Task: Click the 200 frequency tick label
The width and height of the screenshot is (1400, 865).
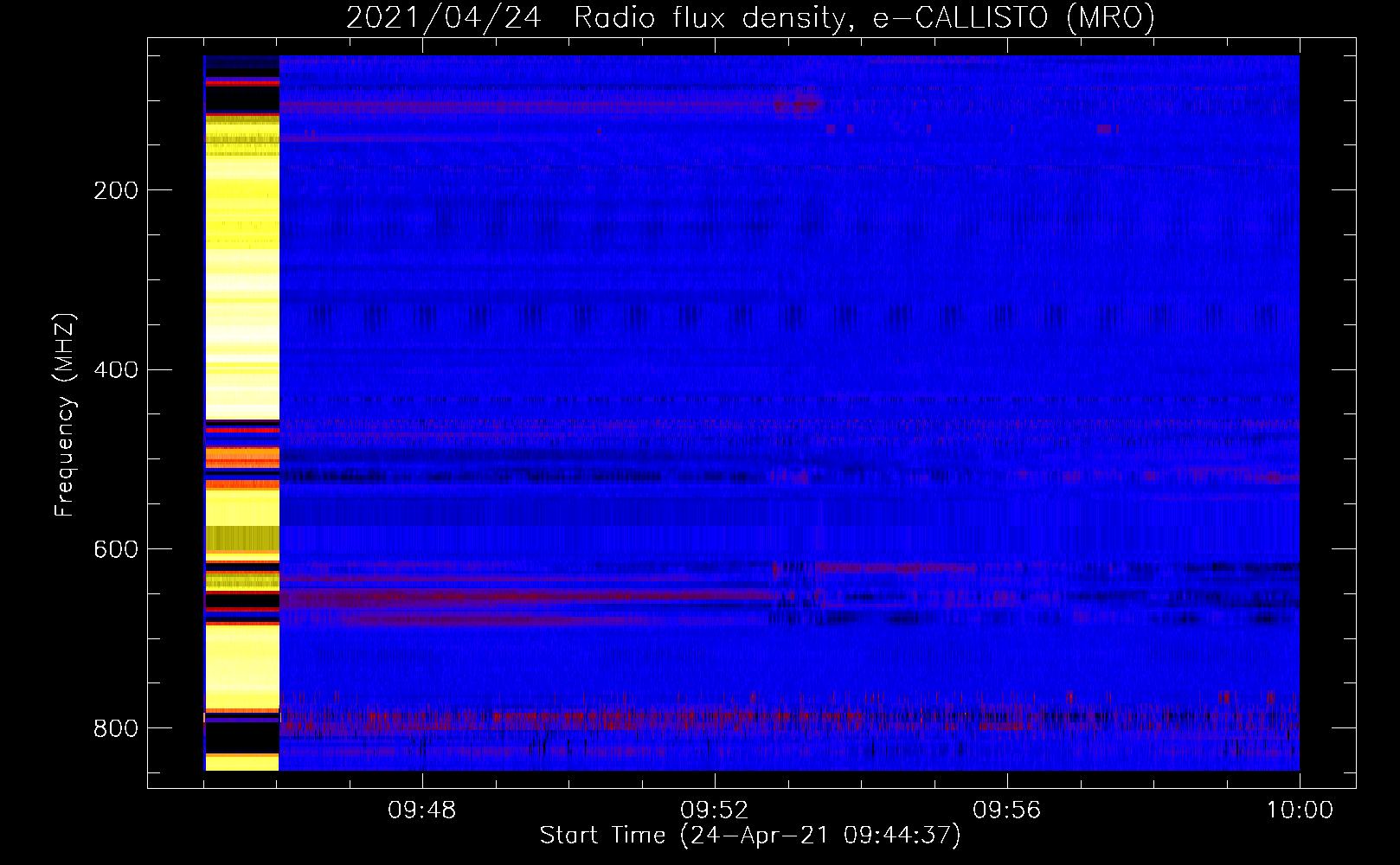Action: (116, 190)
